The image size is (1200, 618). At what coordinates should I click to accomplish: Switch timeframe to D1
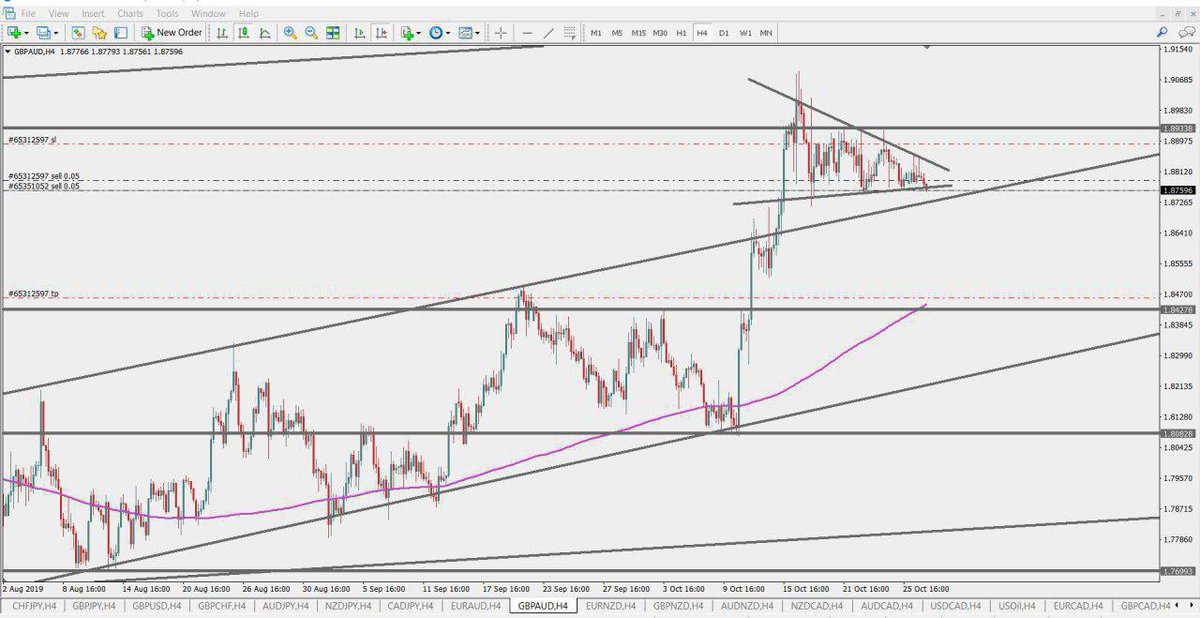tap(724, 33)
